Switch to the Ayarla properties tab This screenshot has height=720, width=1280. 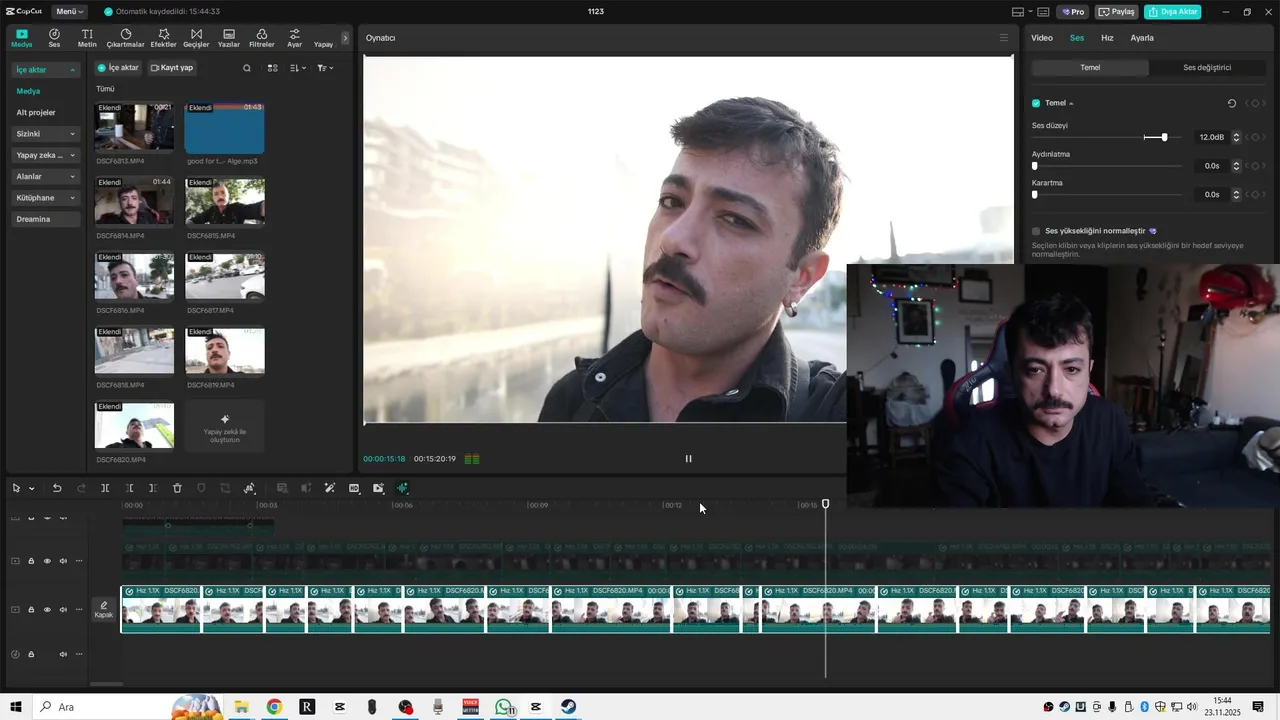tap(1142, 38)
